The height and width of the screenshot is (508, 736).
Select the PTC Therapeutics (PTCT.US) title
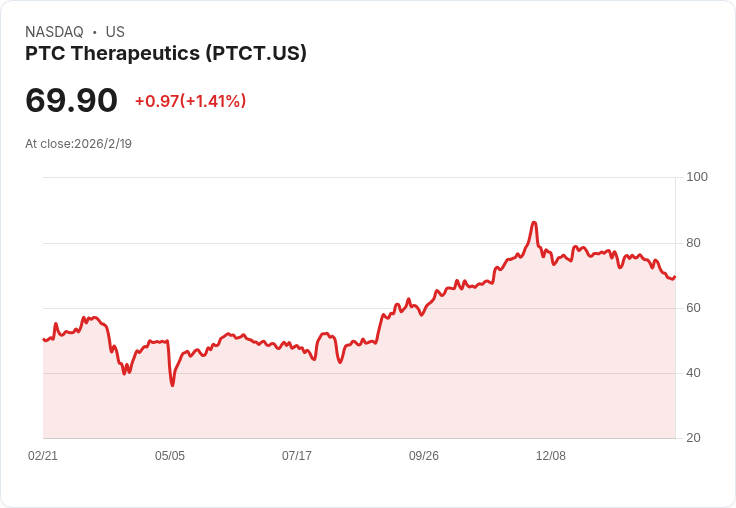pyautogui.click(x=166, y=54)
